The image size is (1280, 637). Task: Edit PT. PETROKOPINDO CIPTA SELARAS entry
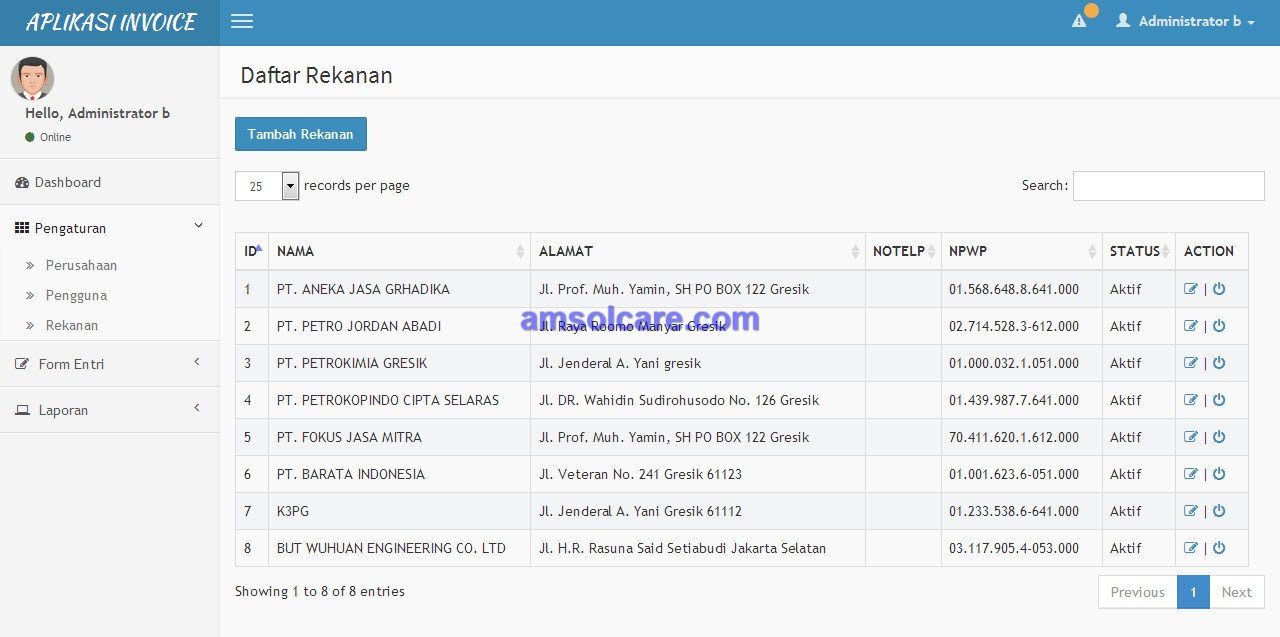(1190, 400)
